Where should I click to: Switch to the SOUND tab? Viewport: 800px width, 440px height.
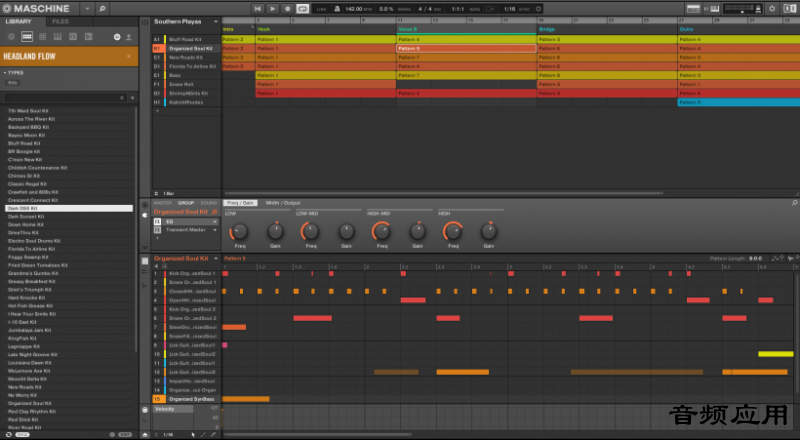click(x=209, y=203)
